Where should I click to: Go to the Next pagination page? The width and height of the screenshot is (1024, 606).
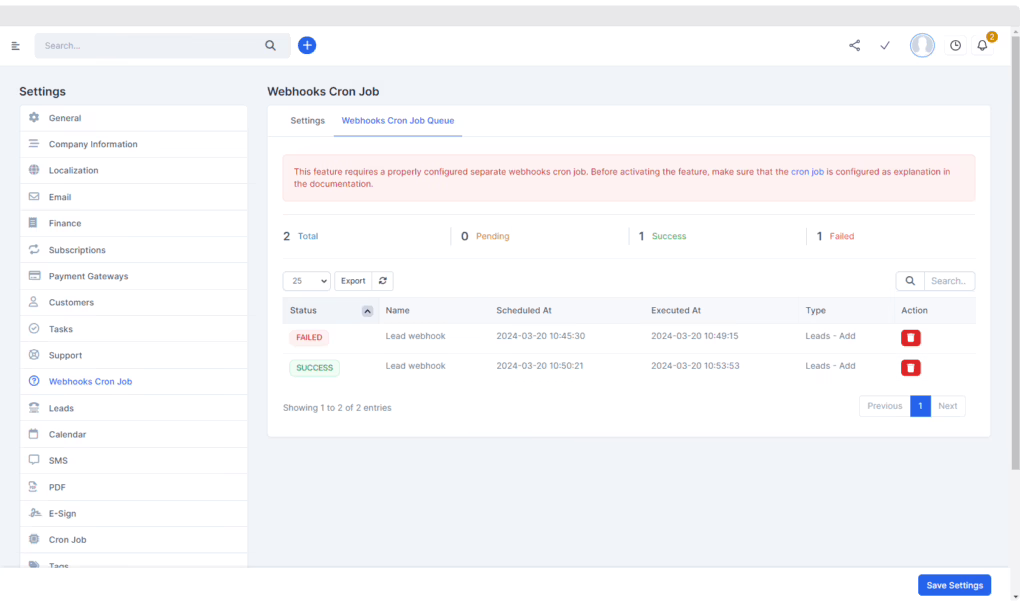[x=947, y=406]
